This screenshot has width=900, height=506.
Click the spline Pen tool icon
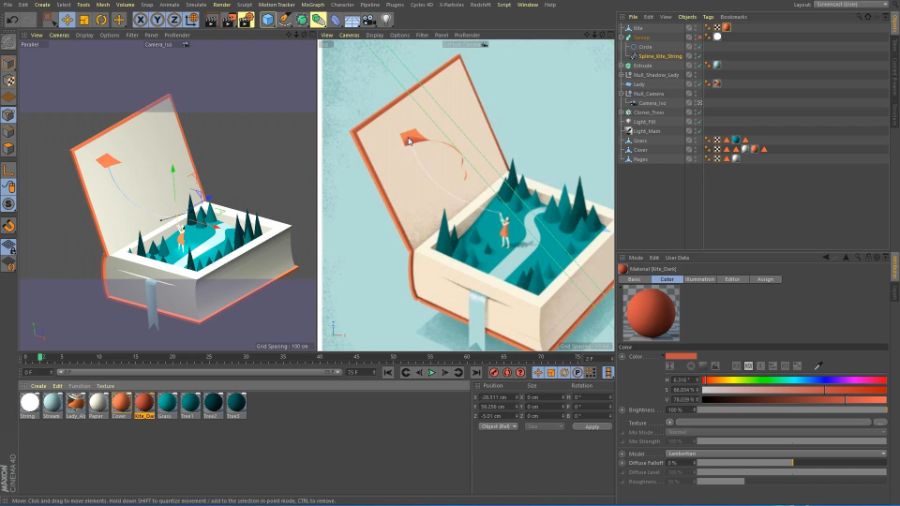click(x=285, y=20)
